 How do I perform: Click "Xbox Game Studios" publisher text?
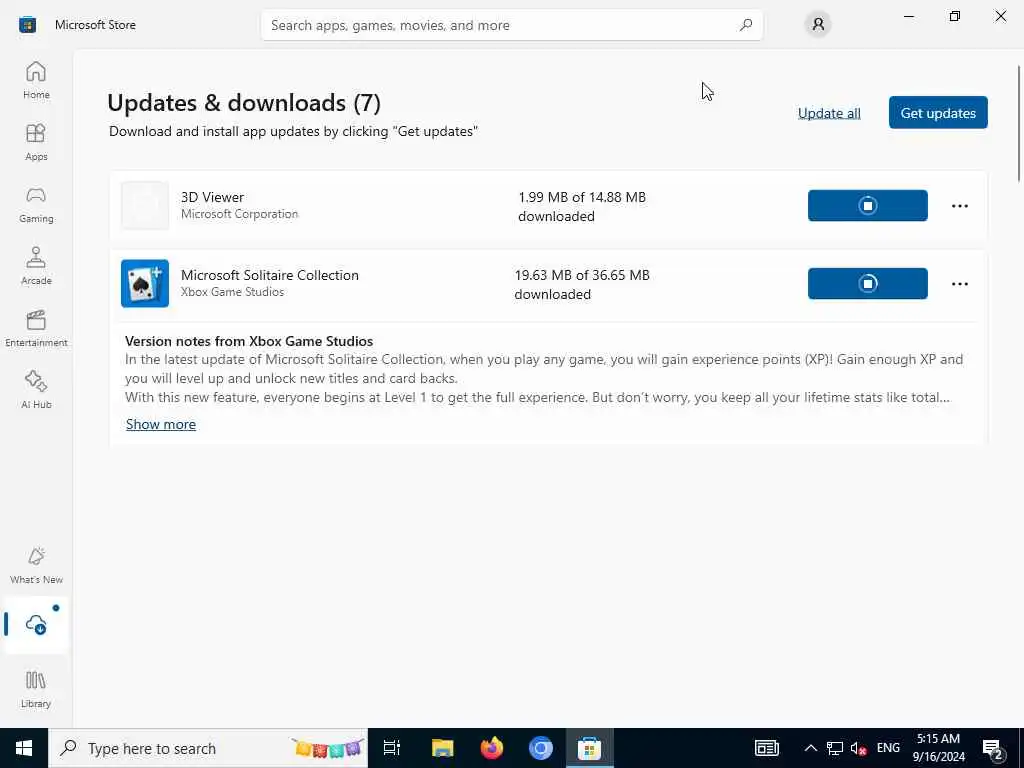pyautogui.click(x=232, y=292)
